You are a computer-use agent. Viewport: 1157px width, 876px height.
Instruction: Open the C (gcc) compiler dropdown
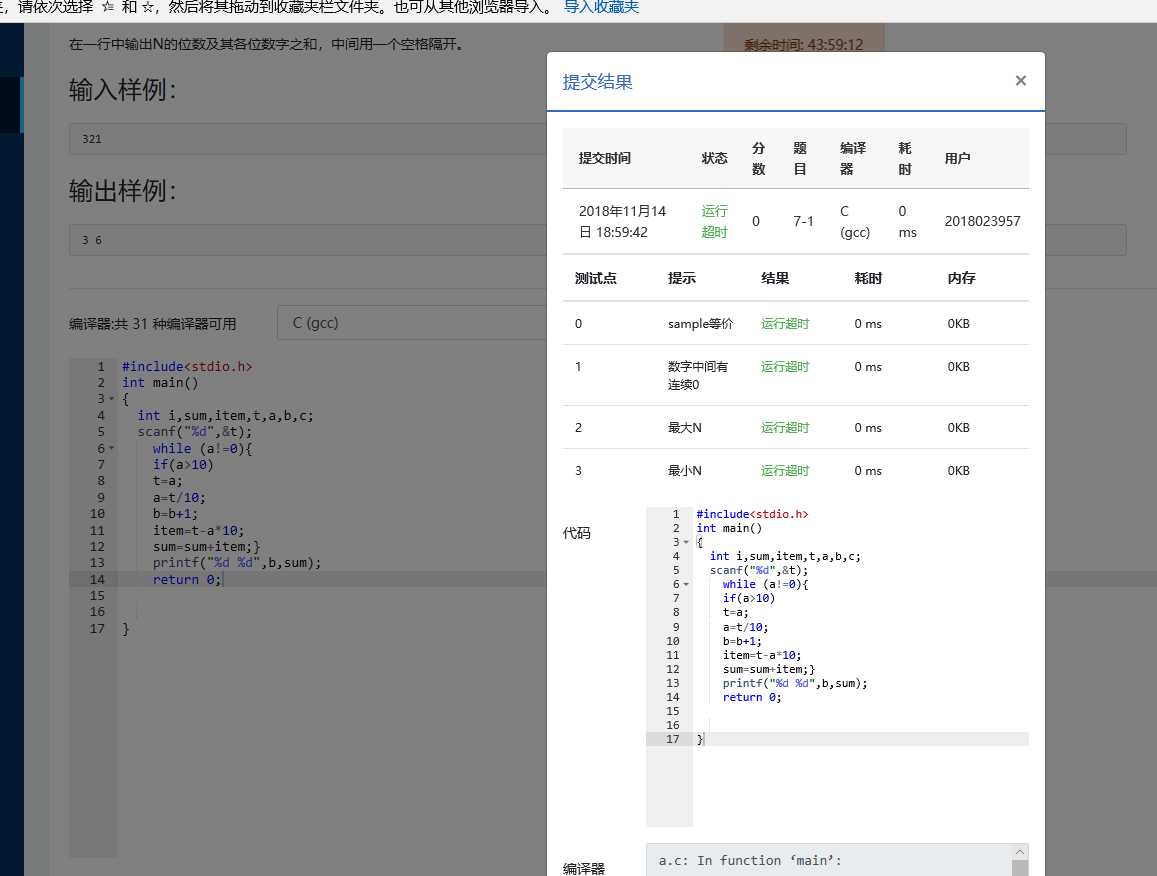tap(411, 323)
